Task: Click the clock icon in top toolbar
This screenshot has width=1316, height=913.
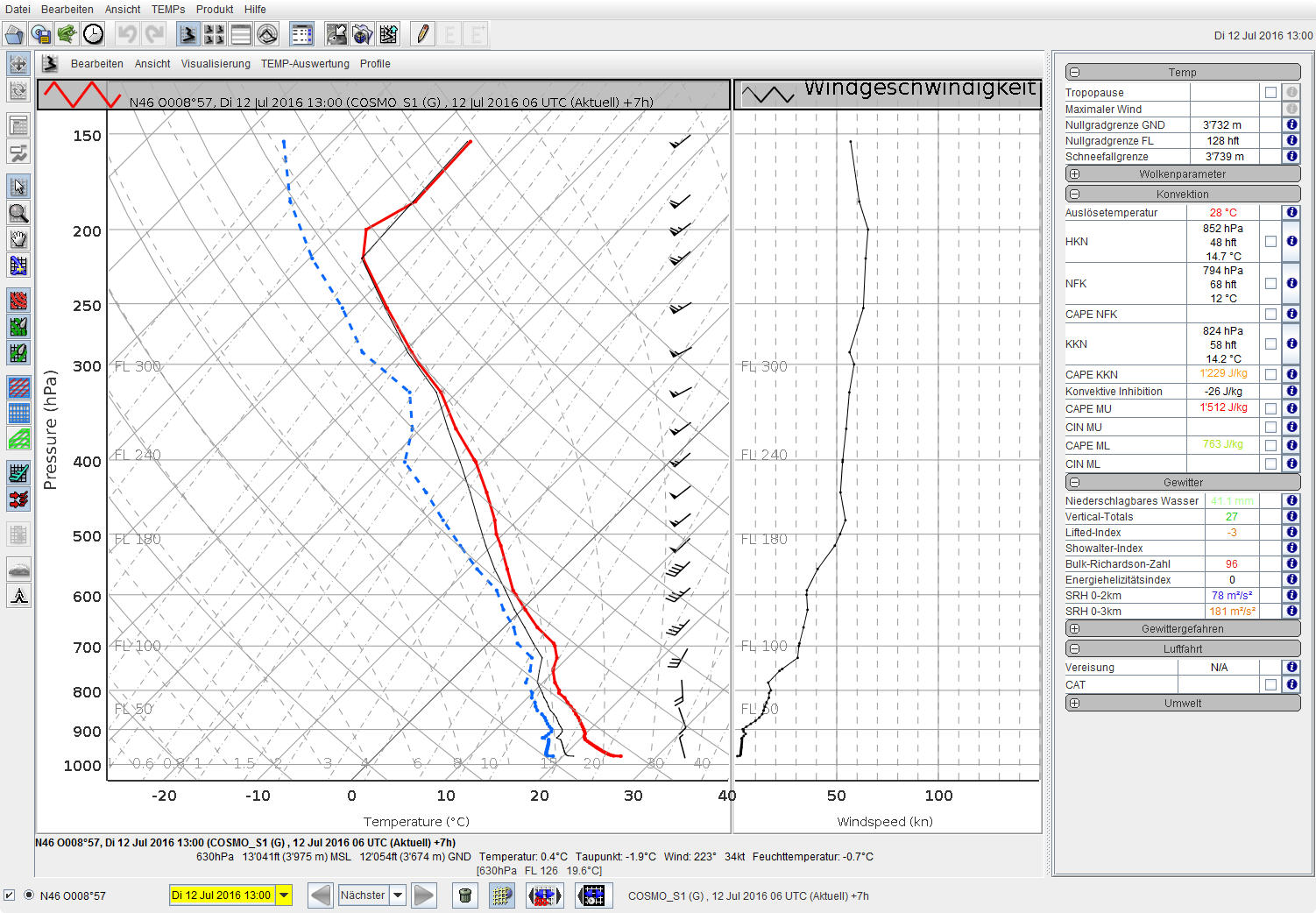Action: 93,34
